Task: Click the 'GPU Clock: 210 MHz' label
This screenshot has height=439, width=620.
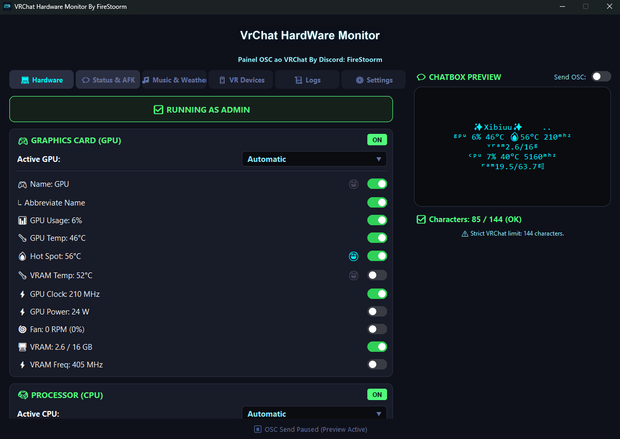Action: pyautogui.click(x=65, y=294)
